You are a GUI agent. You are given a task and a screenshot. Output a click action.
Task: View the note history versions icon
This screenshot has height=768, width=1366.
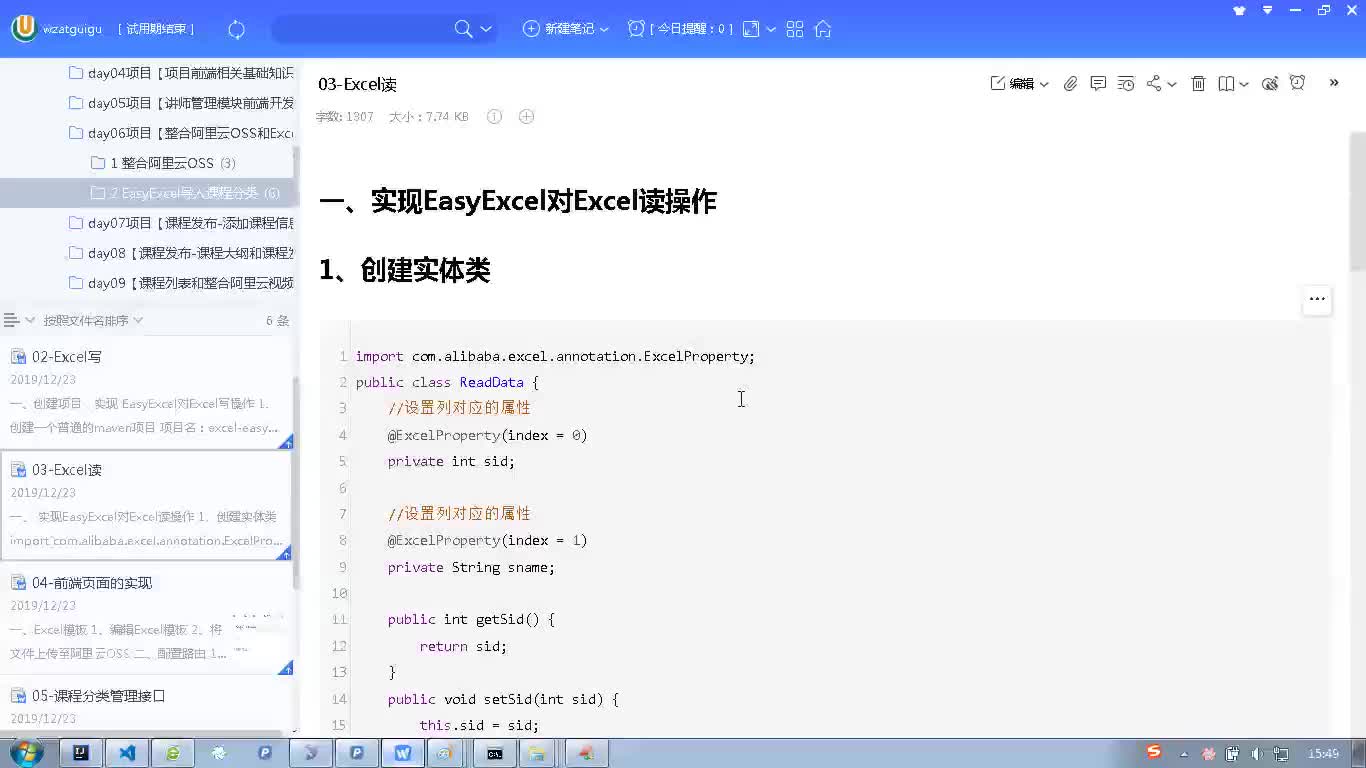pos(1126,83)
